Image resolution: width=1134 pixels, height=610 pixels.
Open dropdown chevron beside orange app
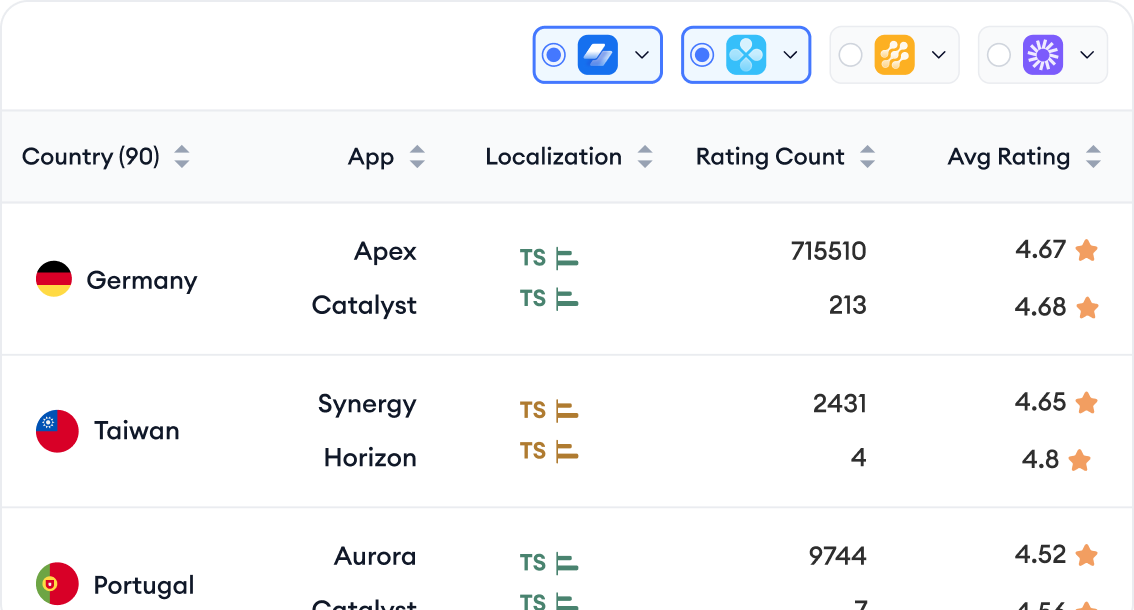(939, 55)
